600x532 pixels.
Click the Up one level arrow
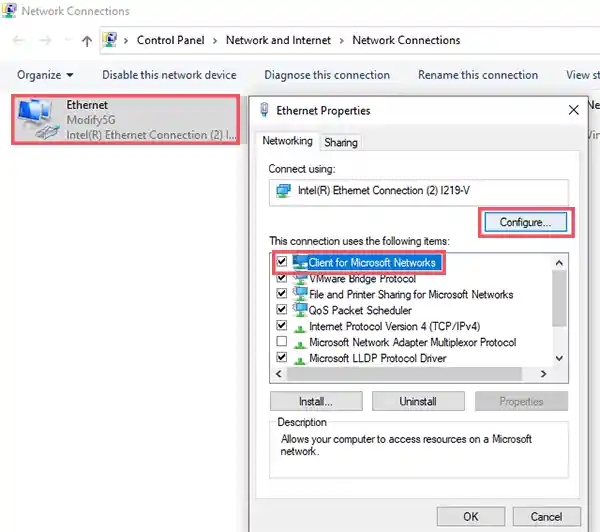87,41
